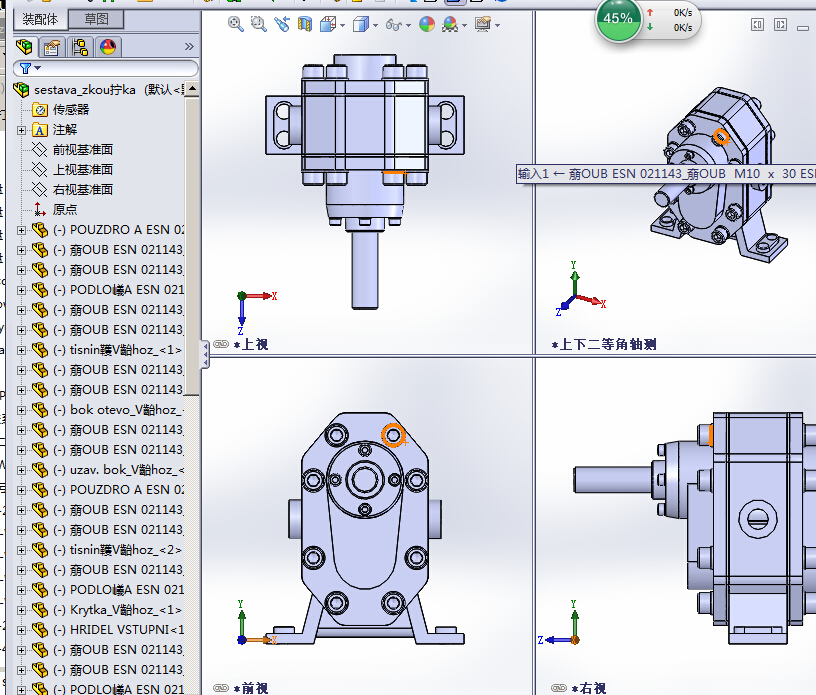816x695 pixels.
Task: Open the DisplayManager color ball tab
Action: (x=108, y=47)
